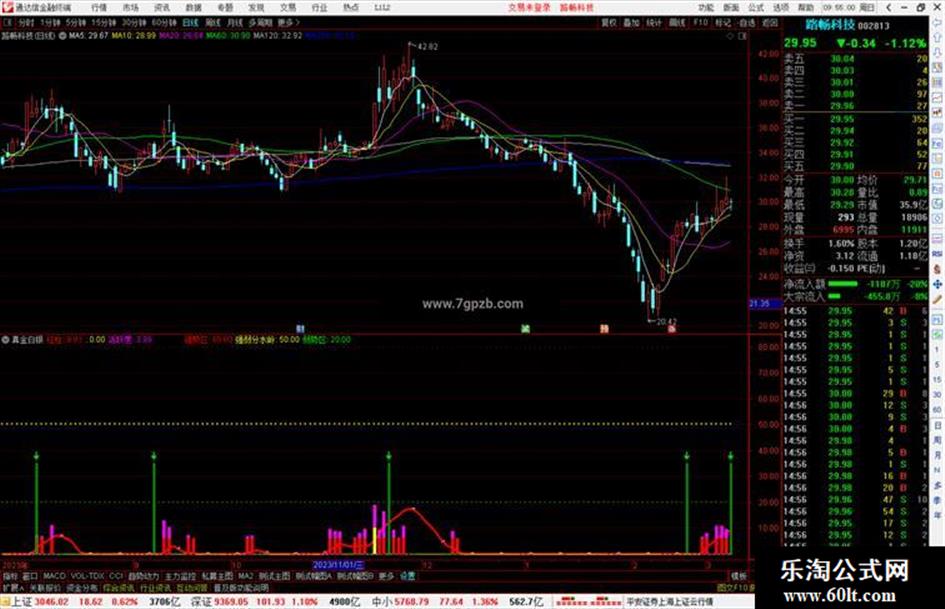Switch to the 指标 (indicators) tab
This screenshot has width=945, height=609.
coord(10,576)
